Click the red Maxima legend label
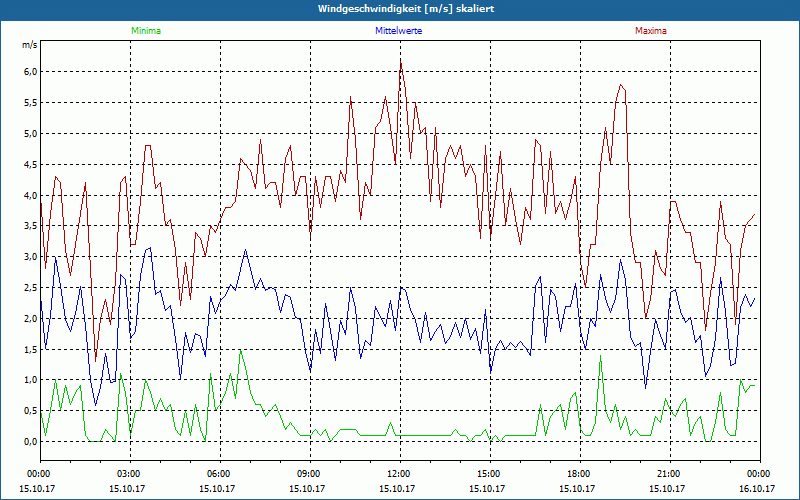800x500 pixels. click(651, 31)
